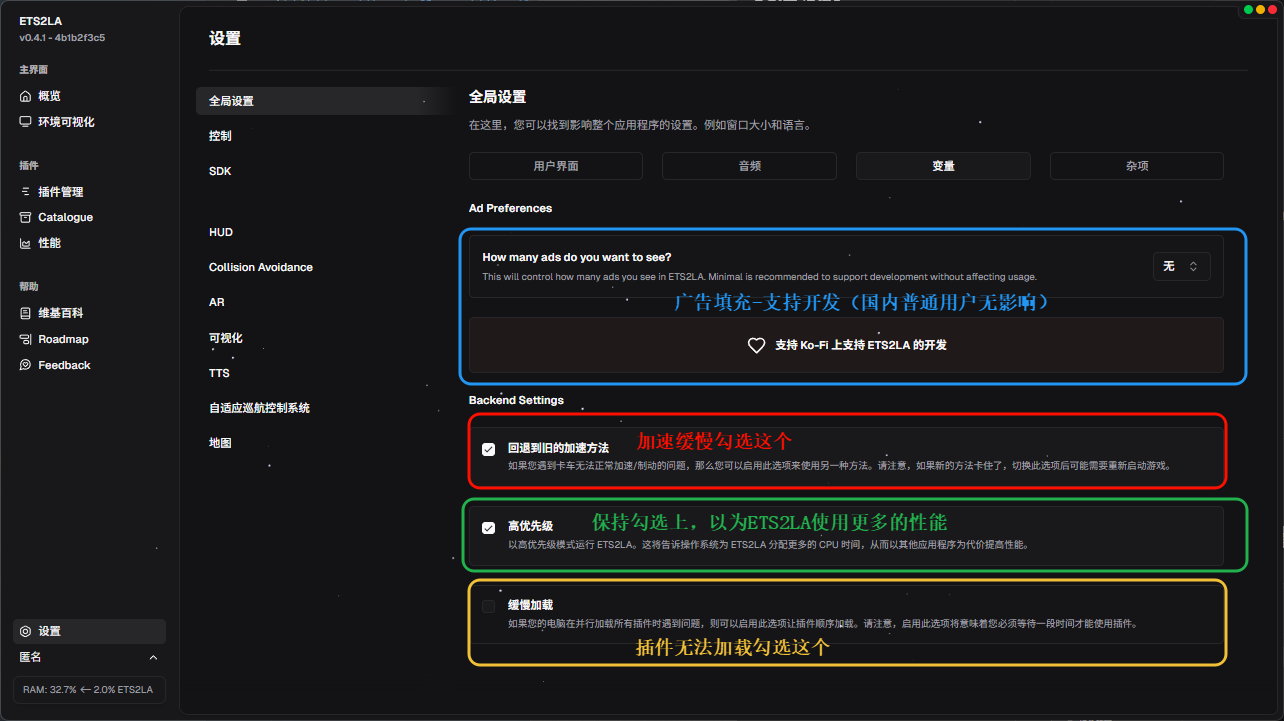Switch to the 音频 tab
Image resolution: width=1284 pixels, height=721 pixels.
[x=749, y=166]
